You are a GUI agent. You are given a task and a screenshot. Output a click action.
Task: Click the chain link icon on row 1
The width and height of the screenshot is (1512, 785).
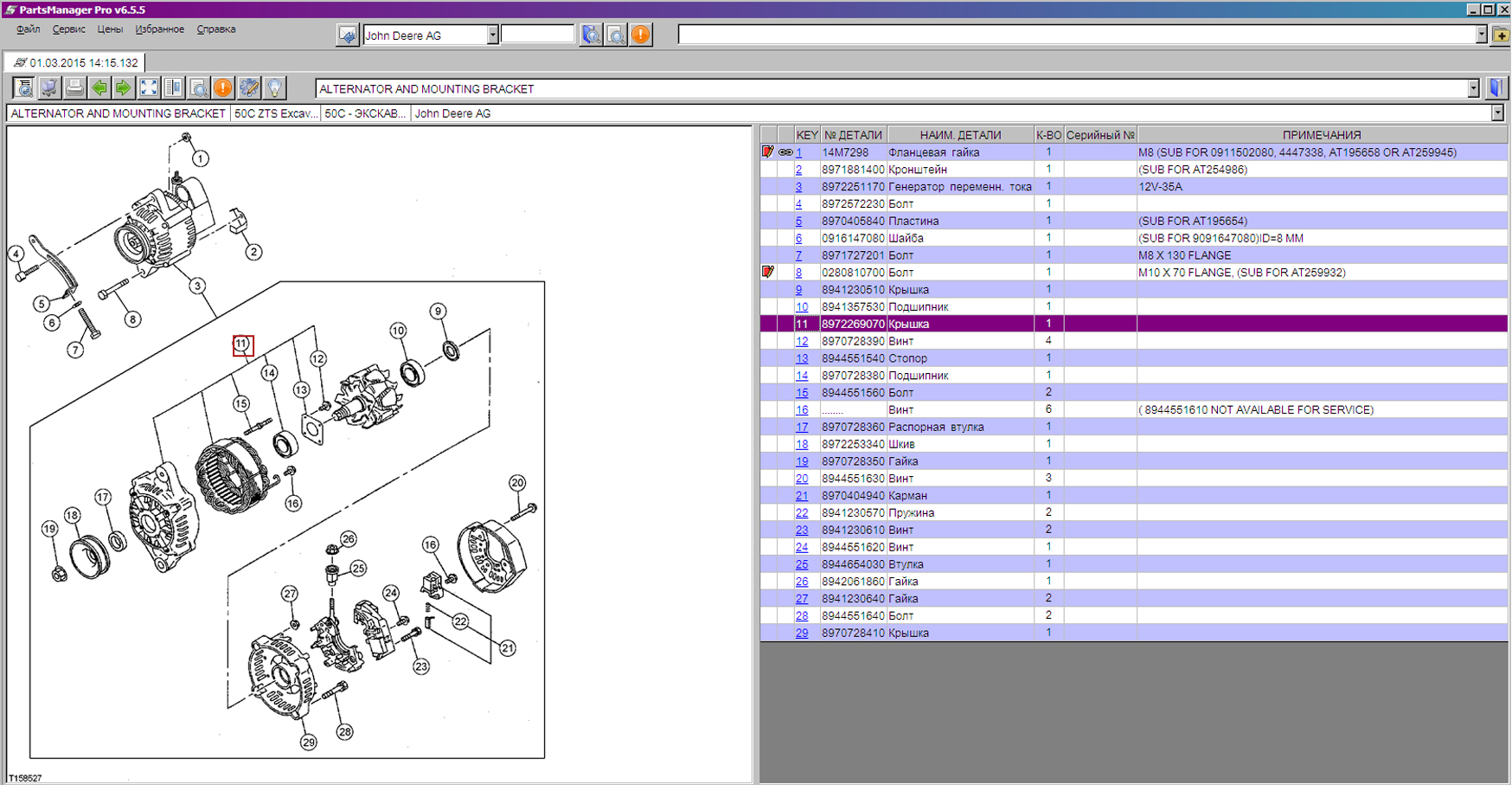(x=785, y=152)
